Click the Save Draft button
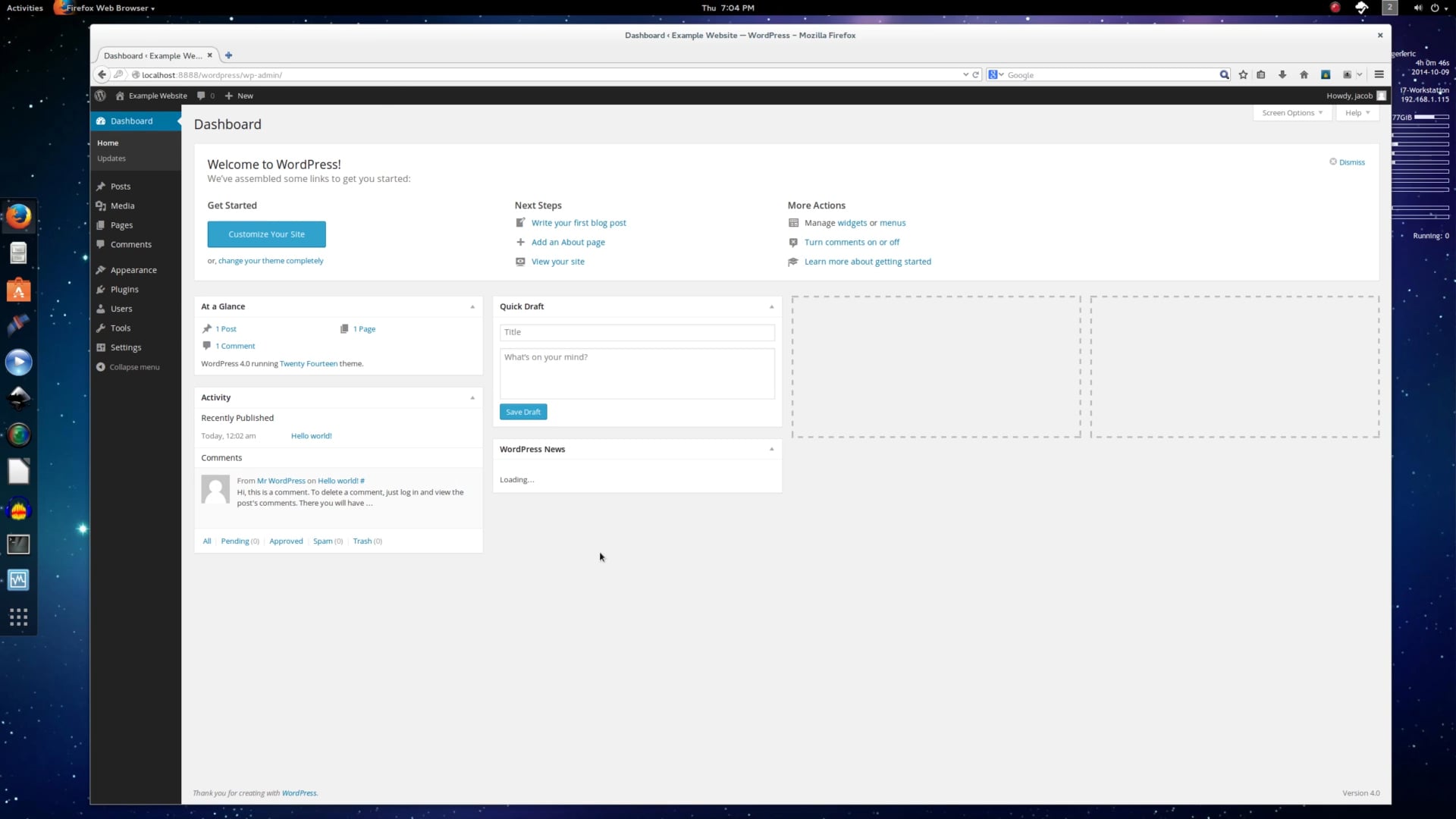Image resolution: width=1456 pixels, height=819 pixels. (x=523, y=412)
